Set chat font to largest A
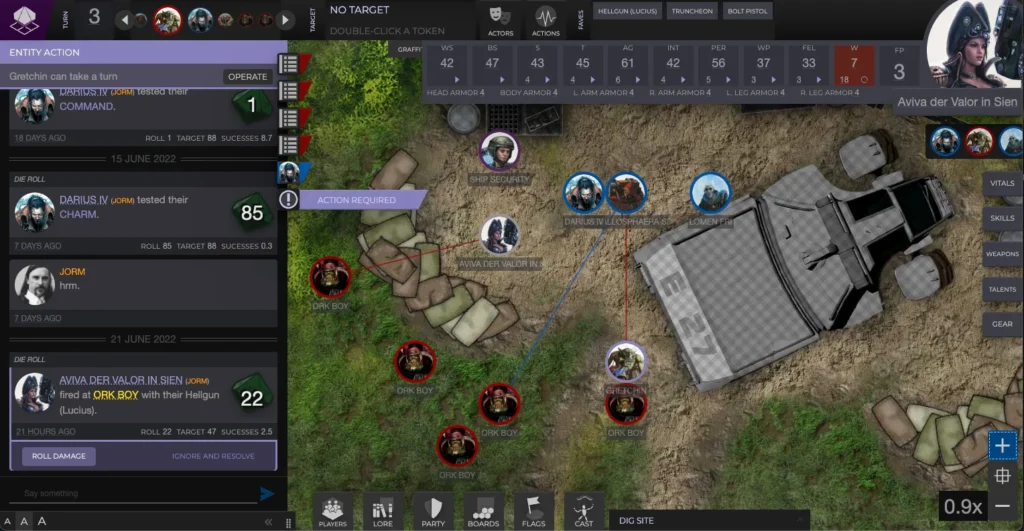 pyautogui.click(x=42, y=521)
